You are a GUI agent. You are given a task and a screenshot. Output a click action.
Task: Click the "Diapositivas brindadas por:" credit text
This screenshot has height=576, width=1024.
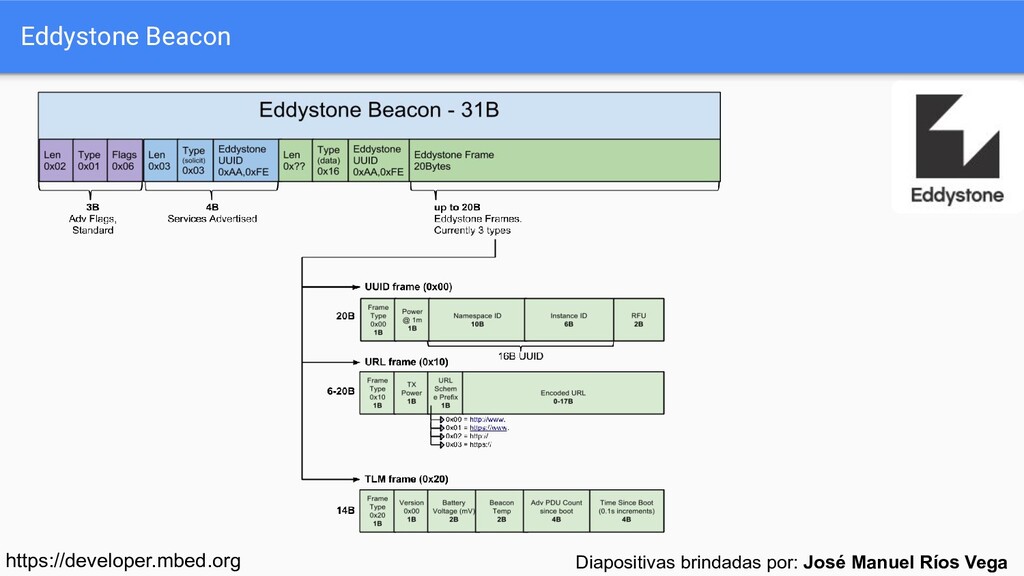coord(686,562)
